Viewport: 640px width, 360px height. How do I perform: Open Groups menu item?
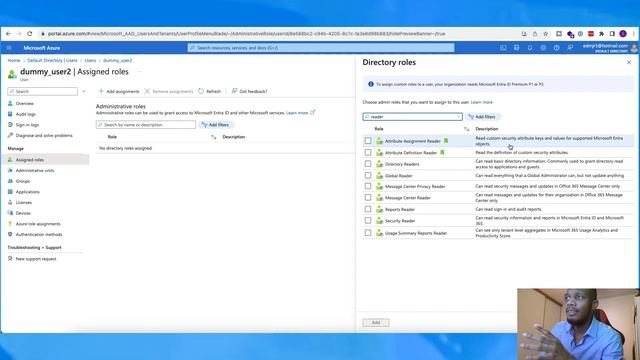(x=22, y=181)
